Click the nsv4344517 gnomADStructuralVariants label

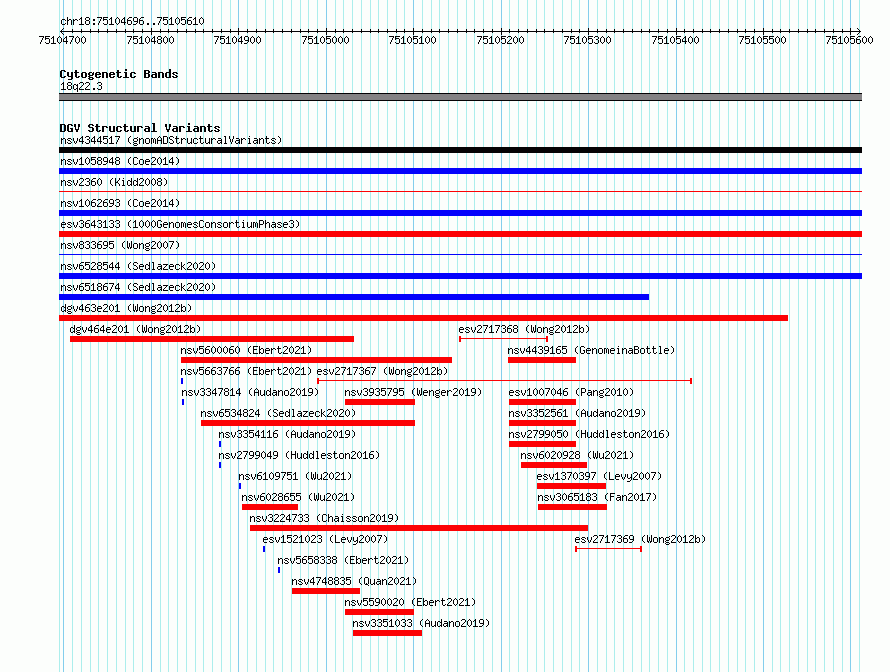pyautogui.click(x=171, y=140)
